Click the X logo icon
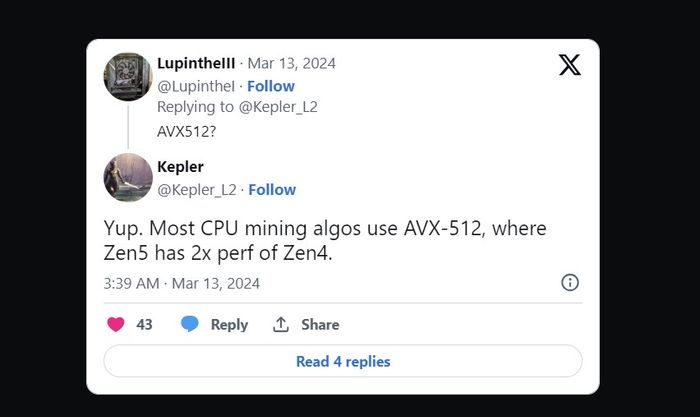Image resolution: width=700 pixels, height=417 pixels. [x=569, y=66]
